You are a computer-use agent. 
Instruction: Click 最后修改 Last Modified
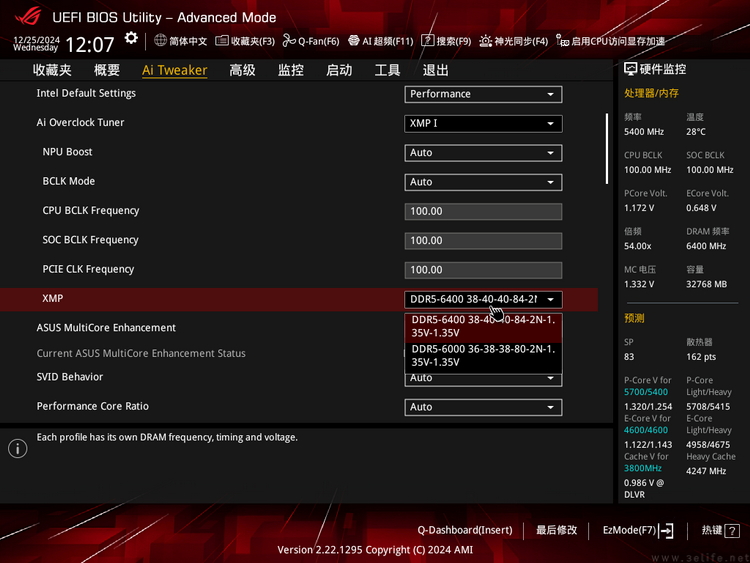556,530
